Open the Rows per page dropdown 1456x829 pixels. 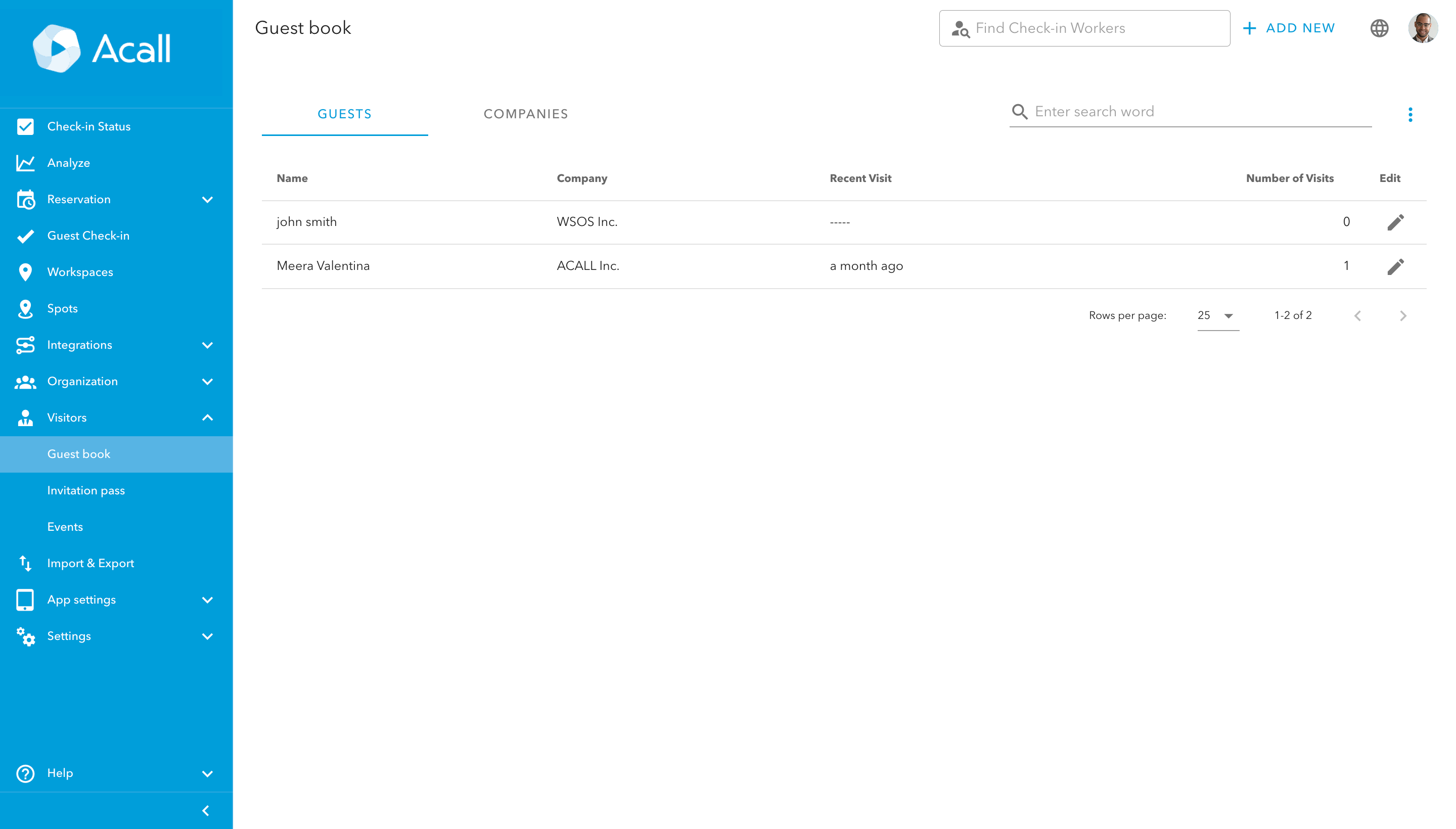coord(1217,315)
